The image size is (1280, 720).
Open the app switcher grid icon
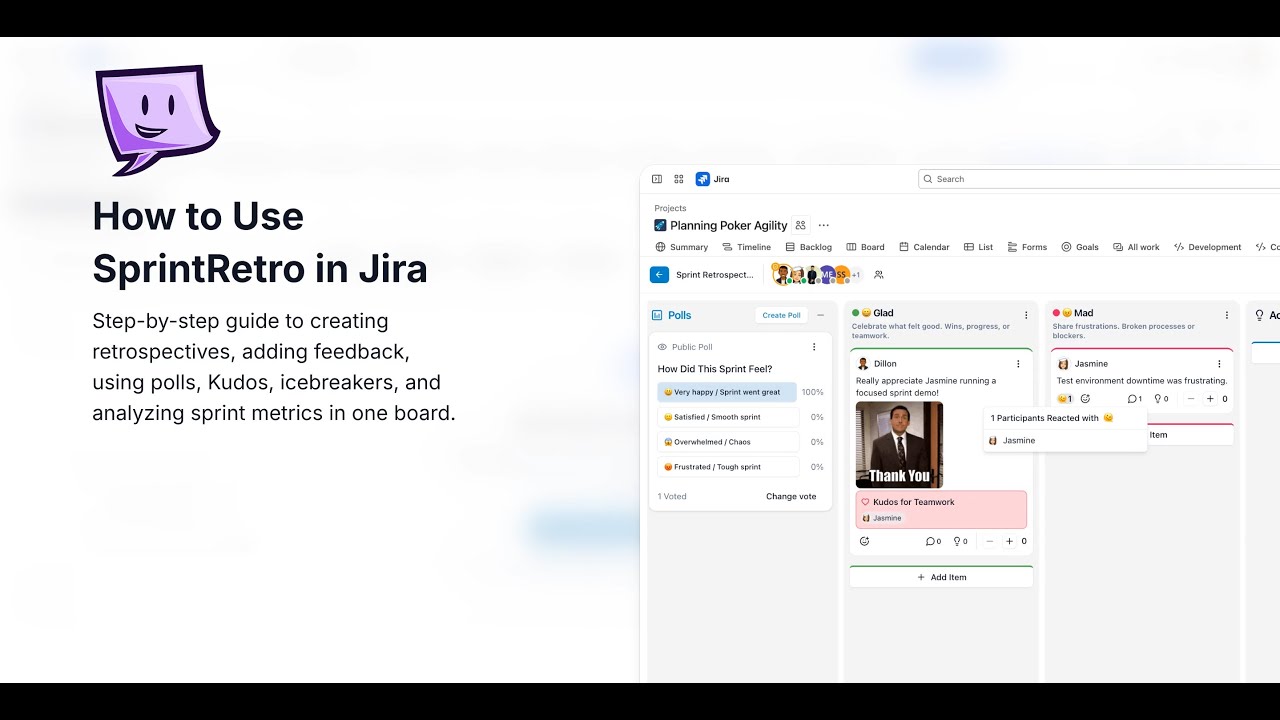[679, 179]
